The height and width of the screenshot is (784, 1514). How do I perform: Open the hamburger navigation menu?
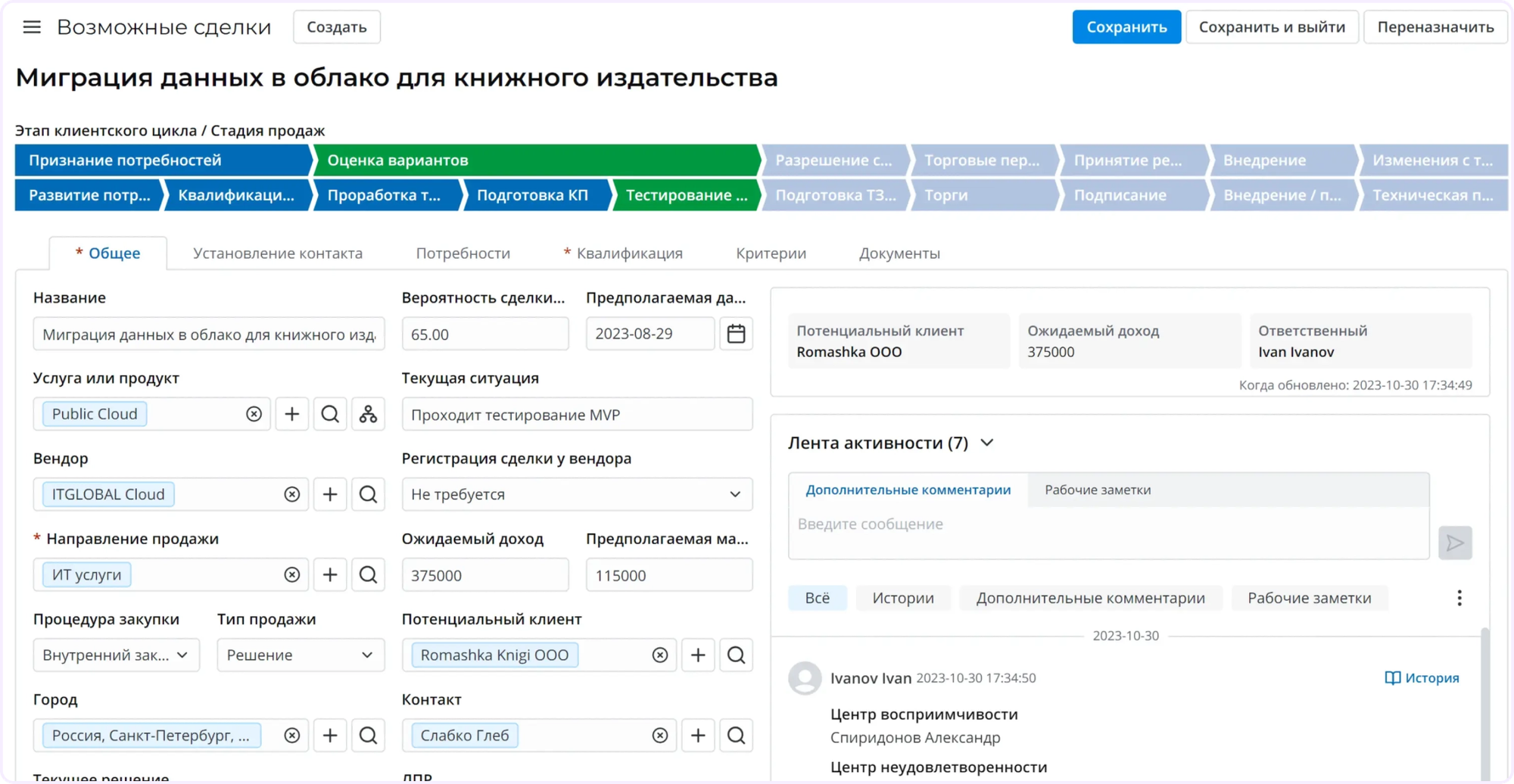coord(32,27)
